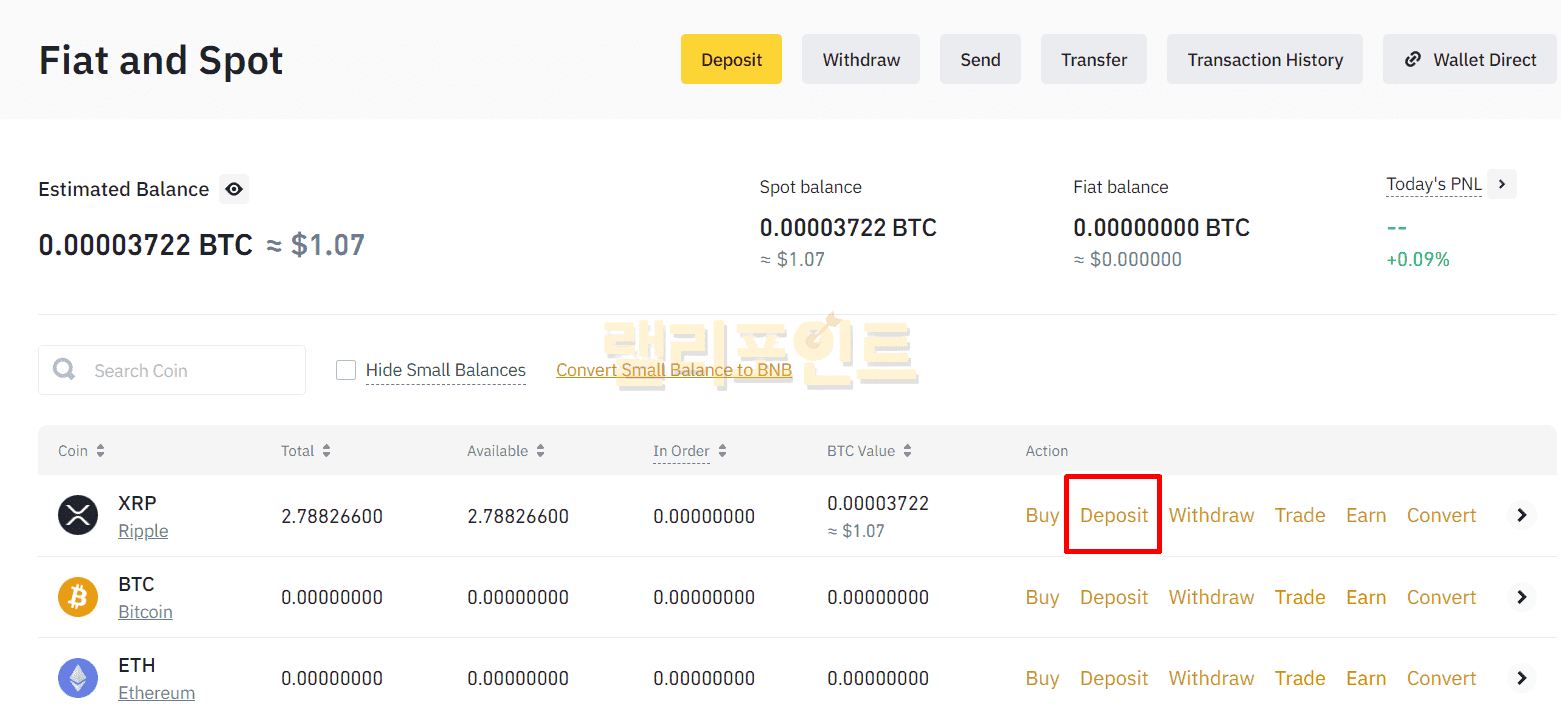Image resolution: width=1561 pixels, height=710 pixels.
Task: Click the search magnifier icon
Action: pos(64,370)
